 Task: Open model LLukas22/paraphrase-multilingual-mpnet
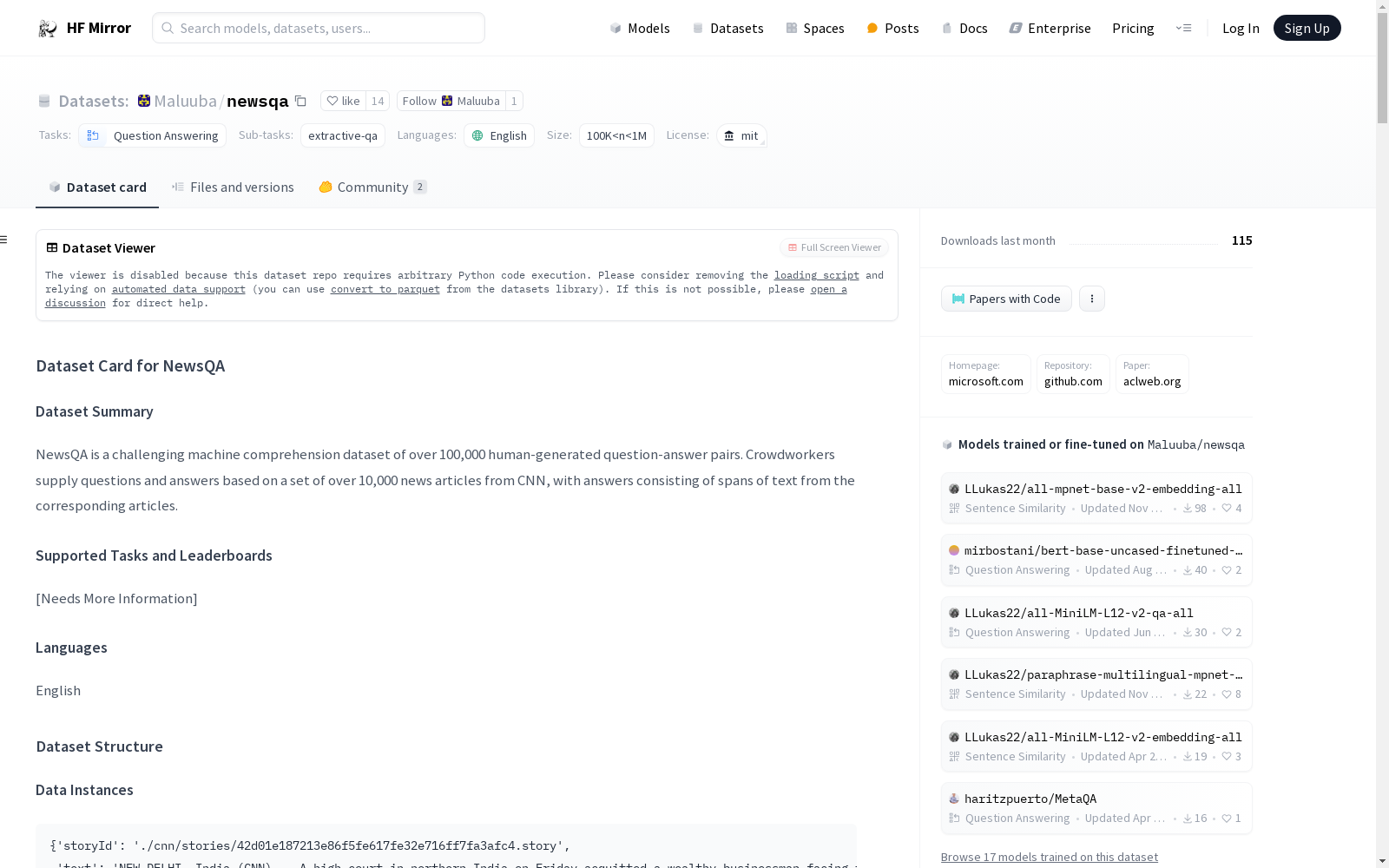1096,684
